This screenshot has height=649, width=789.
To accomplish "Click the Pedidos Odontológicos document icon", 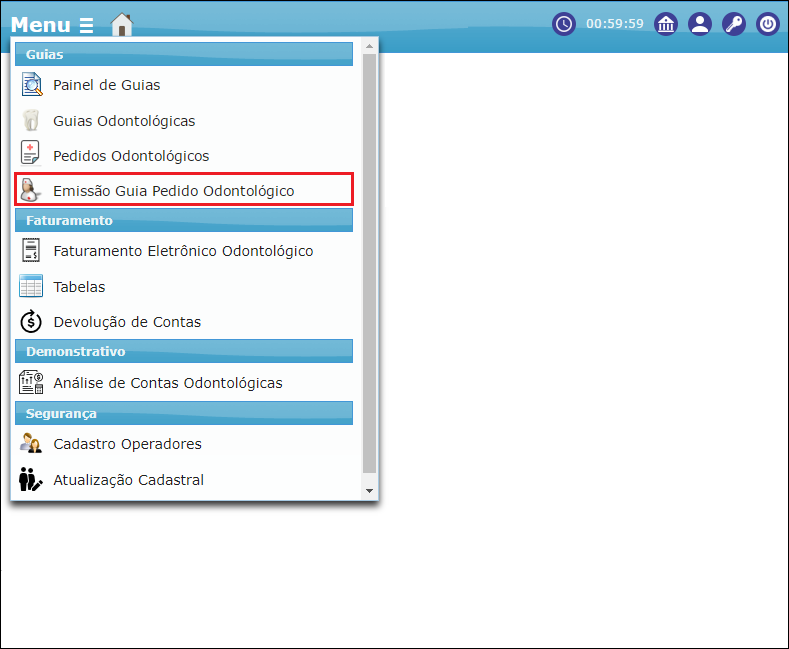I will (x=30, y=152).
